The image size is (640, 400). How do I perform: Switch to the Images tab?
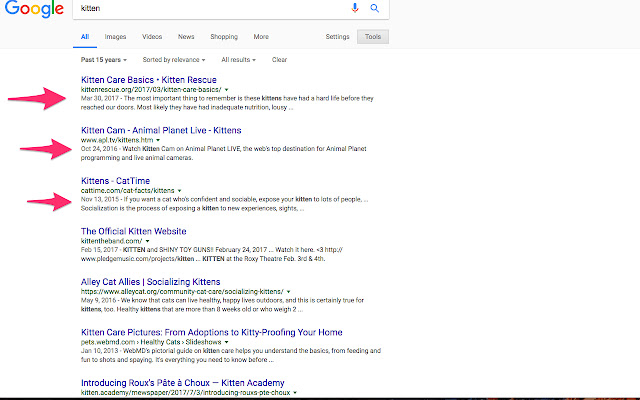click(115, 37)
